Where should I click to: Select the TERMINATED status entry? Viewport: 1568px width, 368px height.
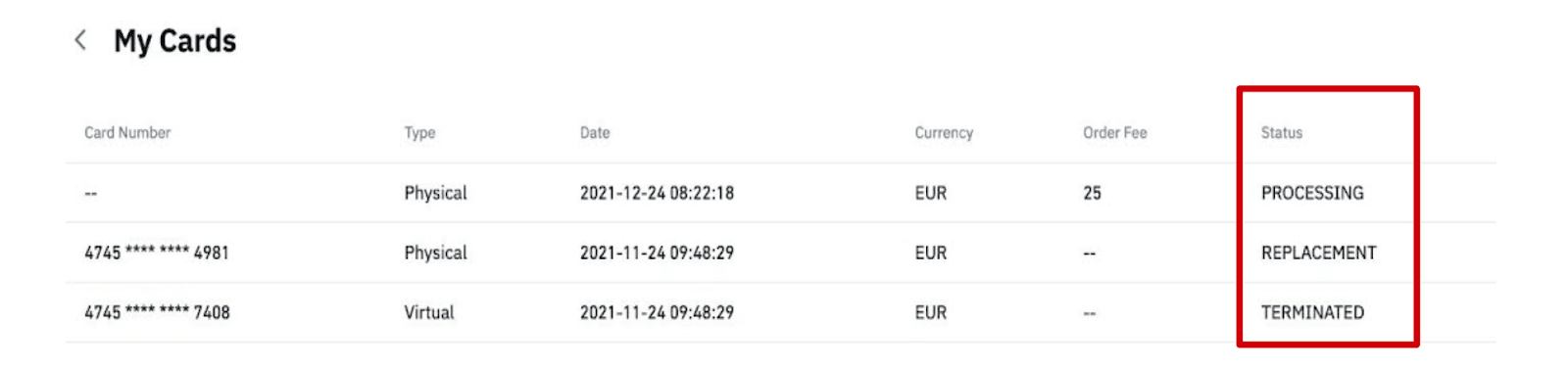(1312, 312)
